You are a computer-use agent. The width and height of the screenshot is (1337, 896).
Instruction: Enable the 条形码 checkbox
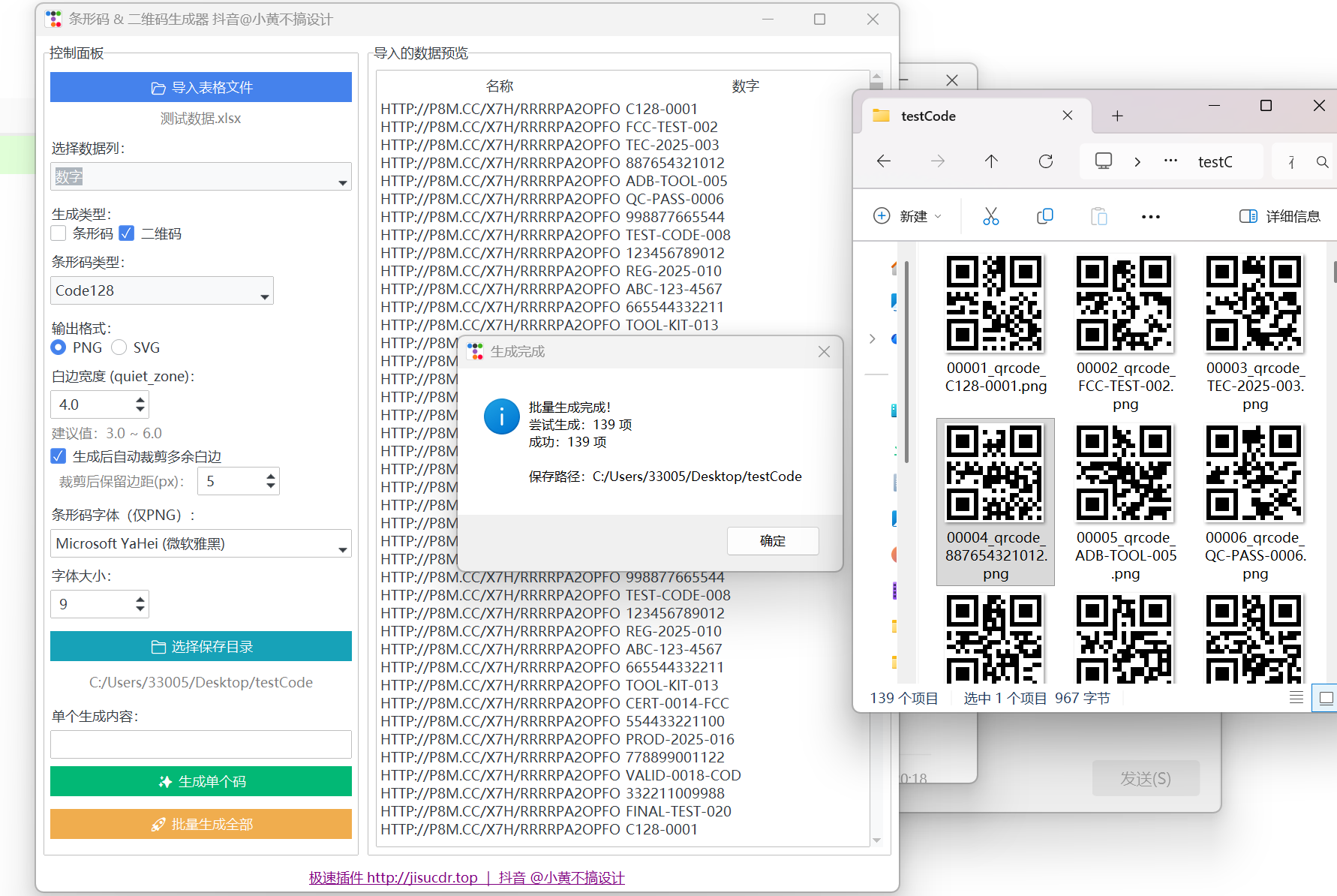(x=59, y=233)
